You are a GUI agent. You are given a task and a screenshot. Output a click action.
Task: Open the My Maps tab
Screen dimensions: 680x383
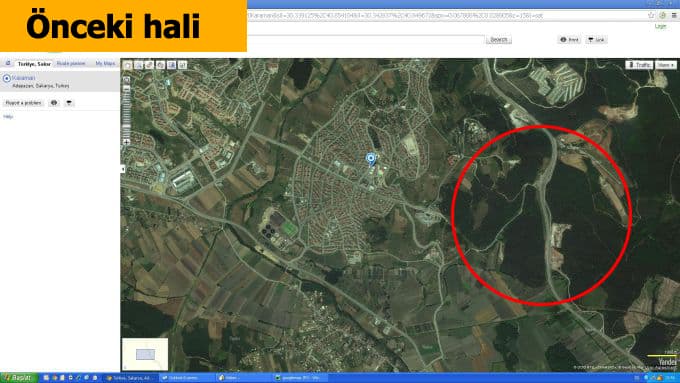[105, 63]
